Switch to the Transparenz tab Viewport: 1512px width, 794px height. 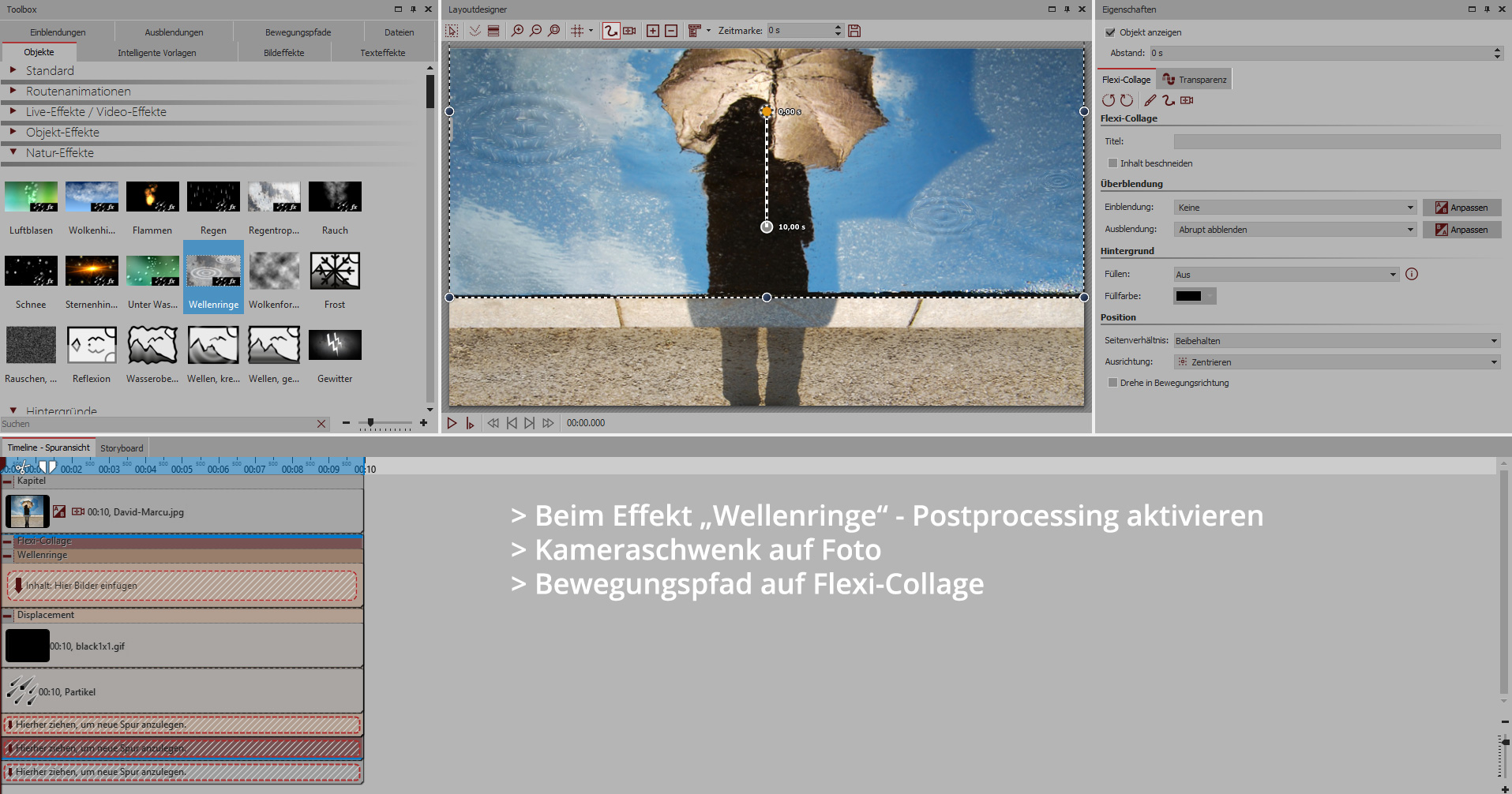point(1195,80)
